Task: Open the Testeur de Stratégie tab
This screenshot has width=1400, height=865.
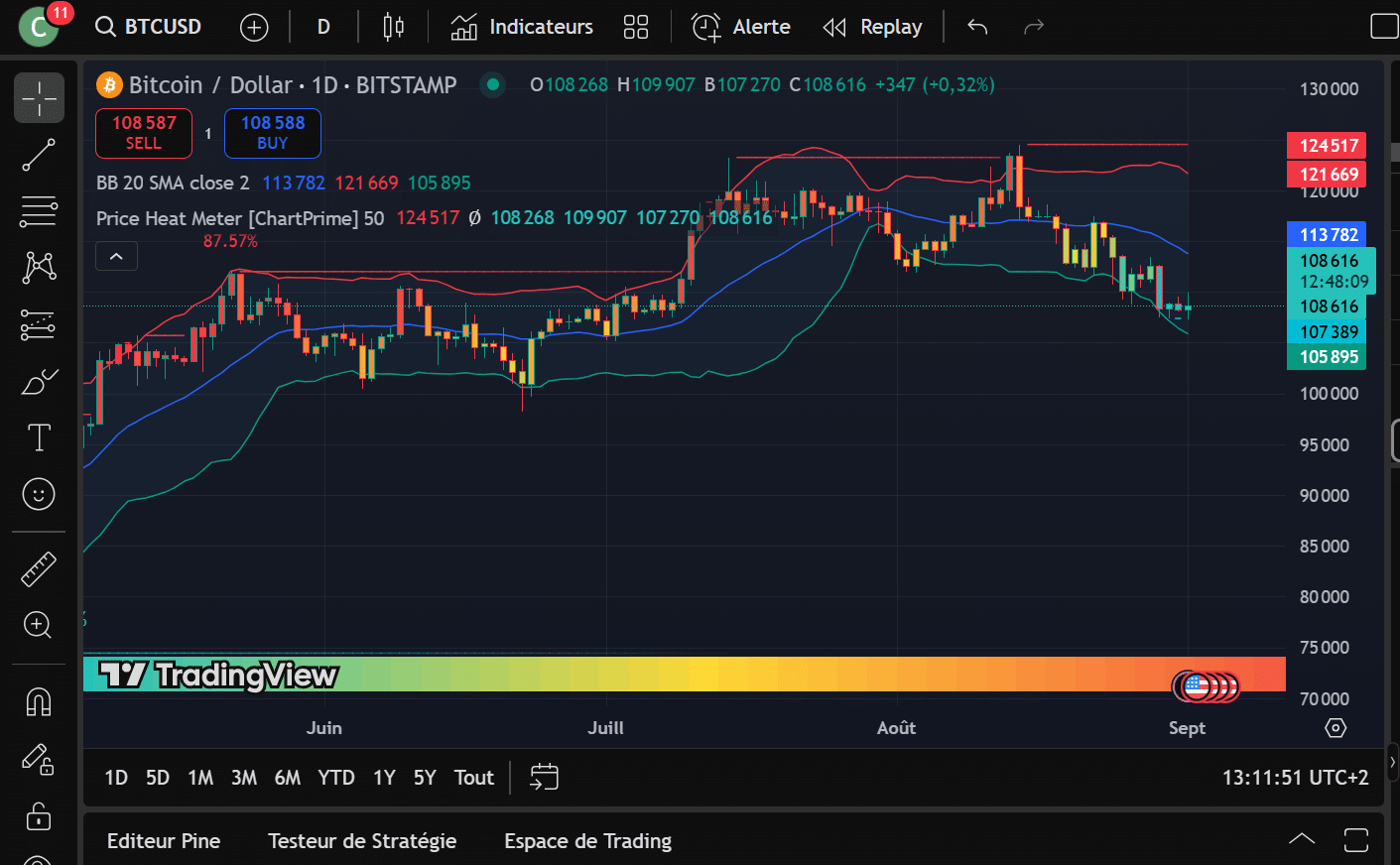Action: pyautogui.click(x=362, y=841)
